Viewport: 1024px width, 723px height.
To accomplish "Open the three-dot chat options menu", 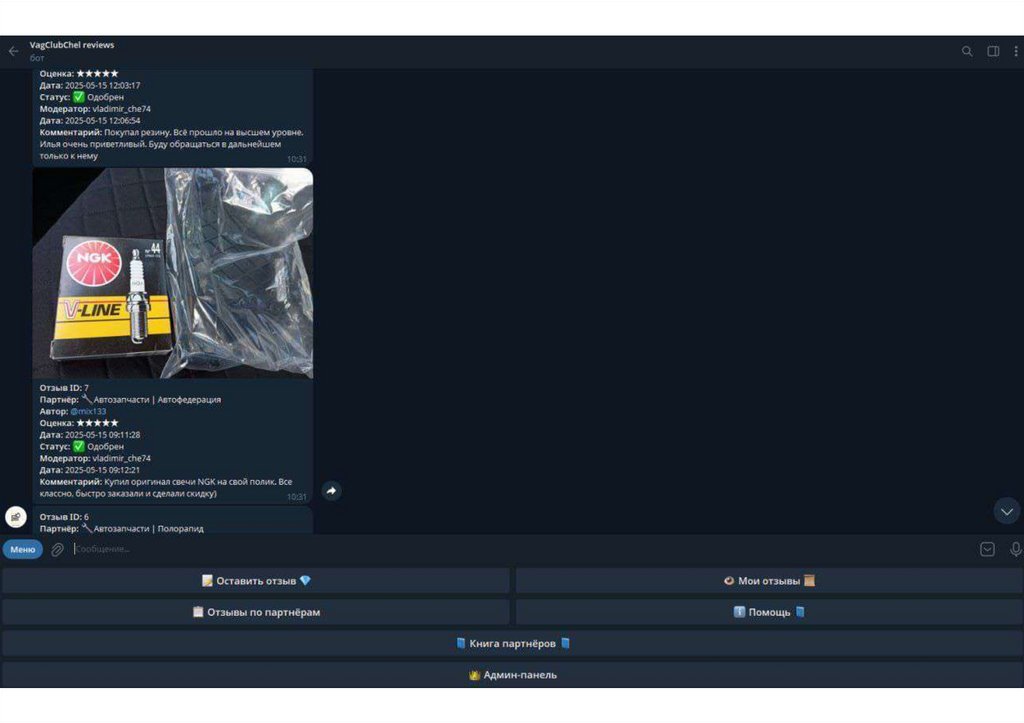I will 1016,51.
